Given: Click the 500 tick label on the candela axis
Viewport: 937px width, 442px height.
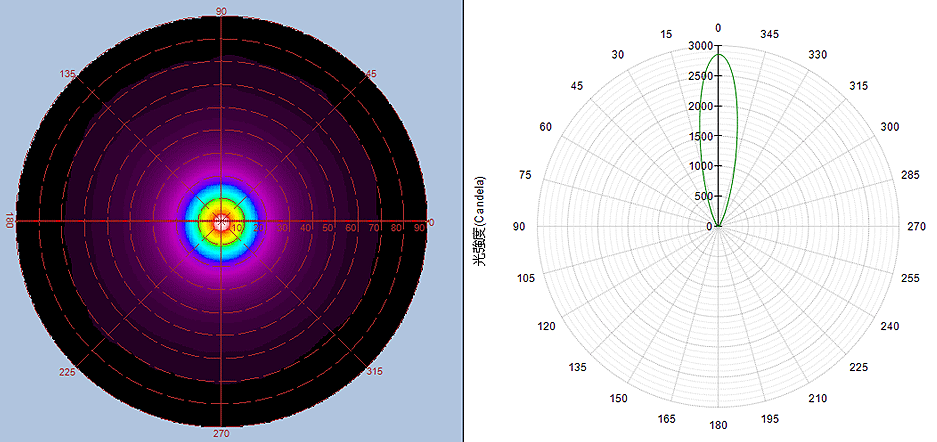Looking at the screenshot, I should (703, 196).
